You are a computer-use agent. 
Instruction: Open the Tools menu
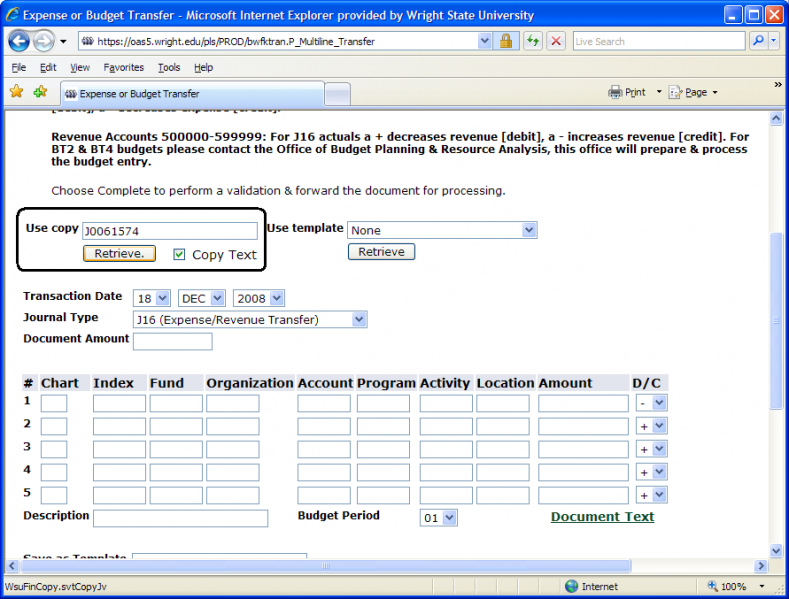(x=169, y=67)
